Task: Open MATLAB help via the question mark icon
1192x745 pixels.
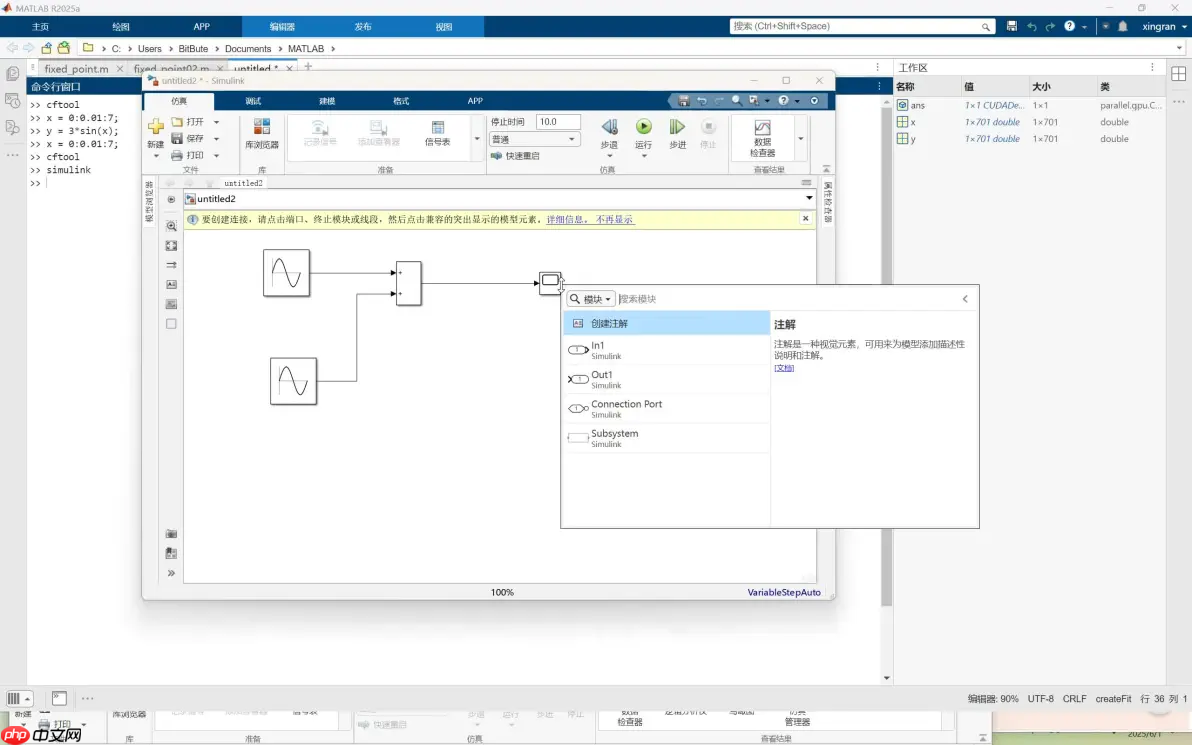Action: click(1069, 27)
